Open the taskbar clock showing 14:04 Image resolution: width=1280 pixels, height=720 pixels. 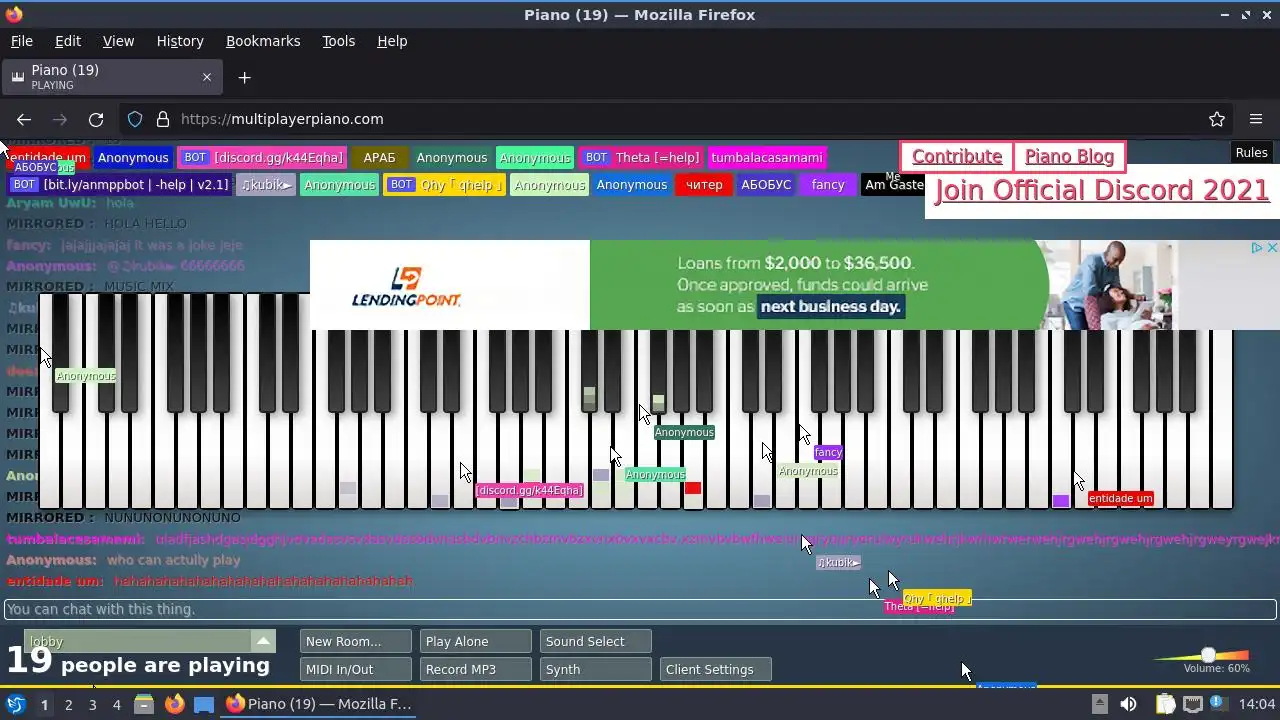click(1257, 704)
